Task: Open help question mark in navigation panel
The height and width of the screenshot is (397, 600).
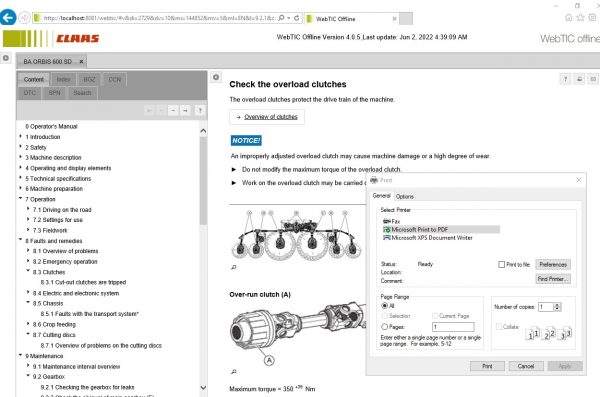Action: [x=200, y=110]
